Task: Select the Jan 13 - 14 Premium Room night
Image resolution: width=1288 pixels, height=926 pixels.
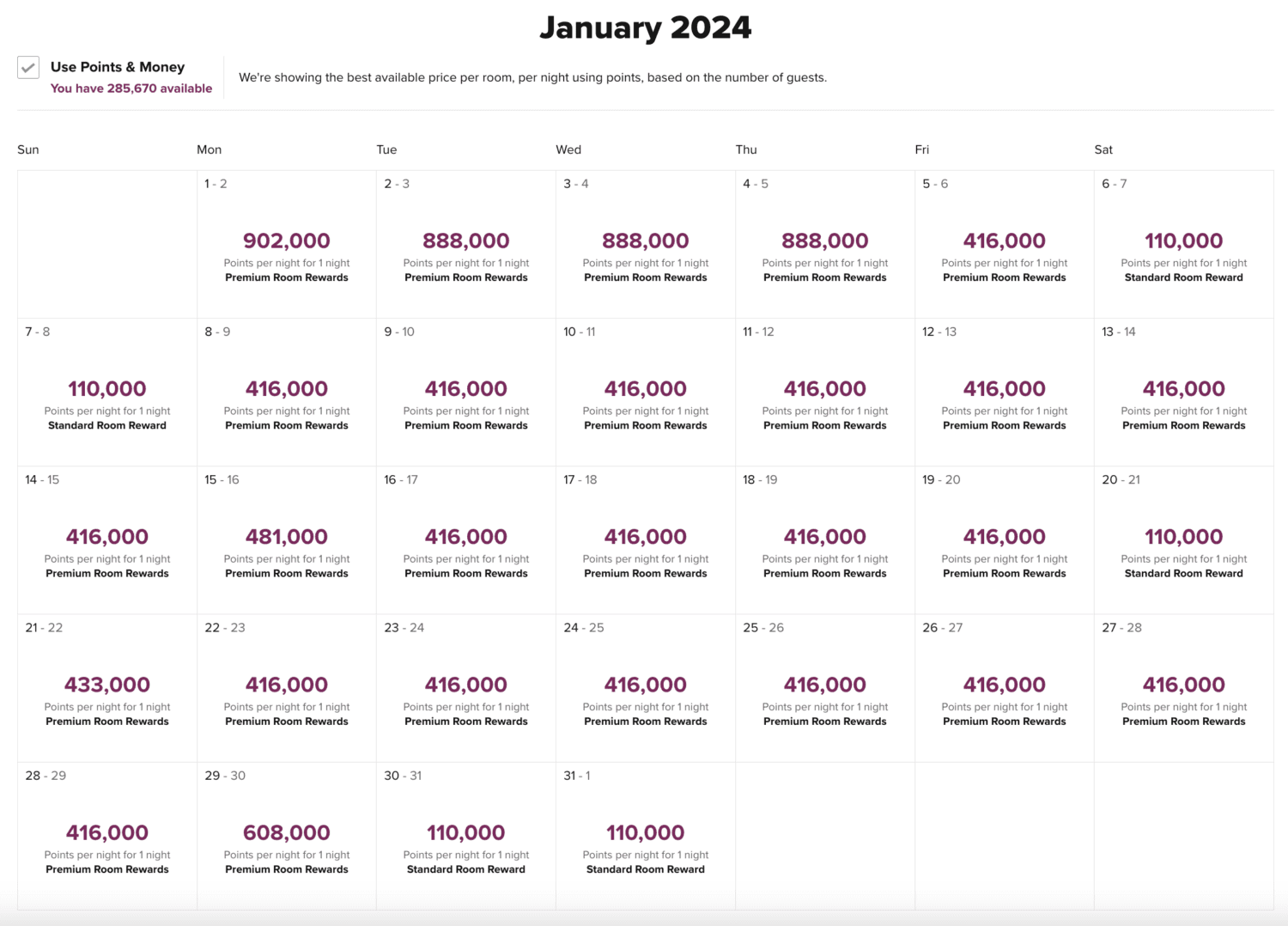Action: tap(1183, 393)
